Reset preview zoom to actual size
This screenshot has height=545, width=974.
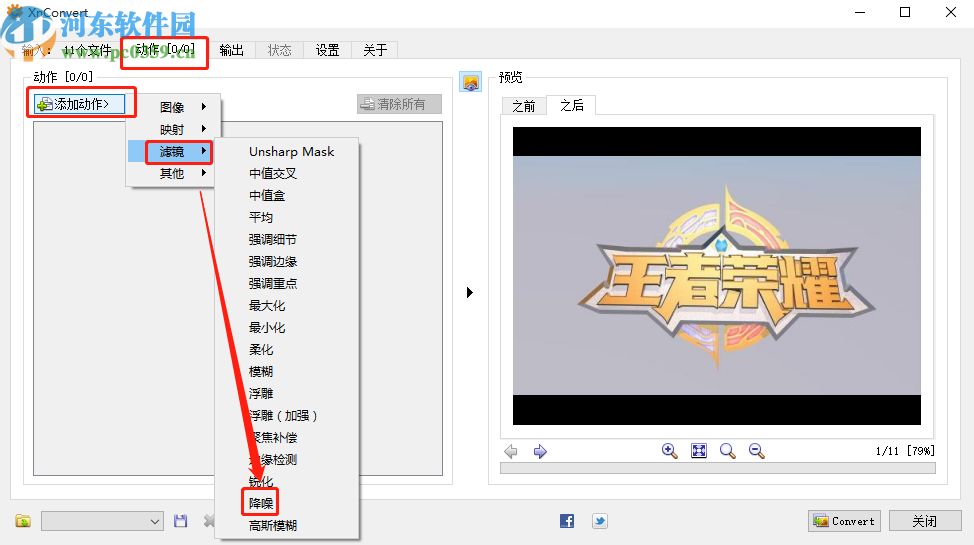[727, 451]
